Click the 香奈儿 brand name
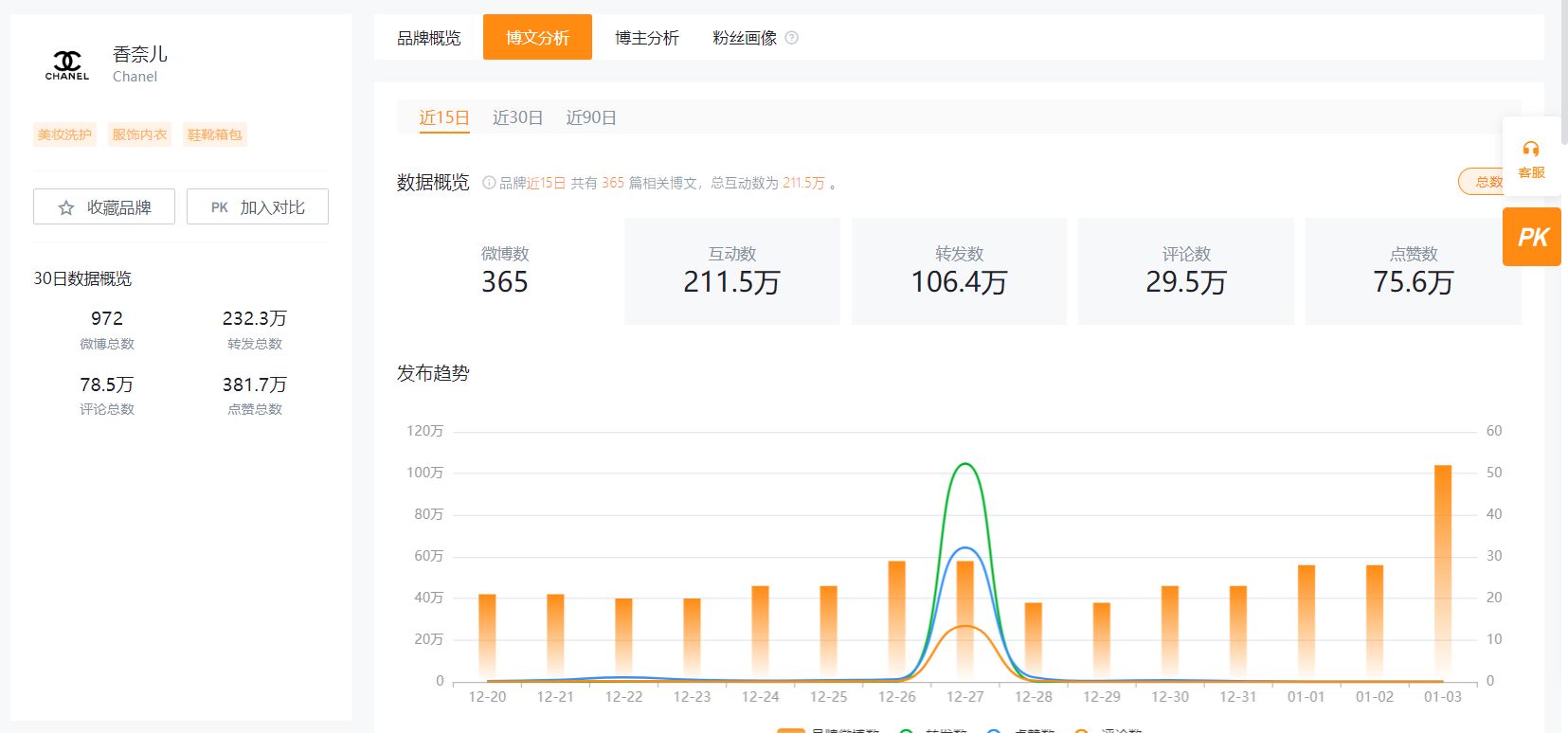 click(140, 54)
